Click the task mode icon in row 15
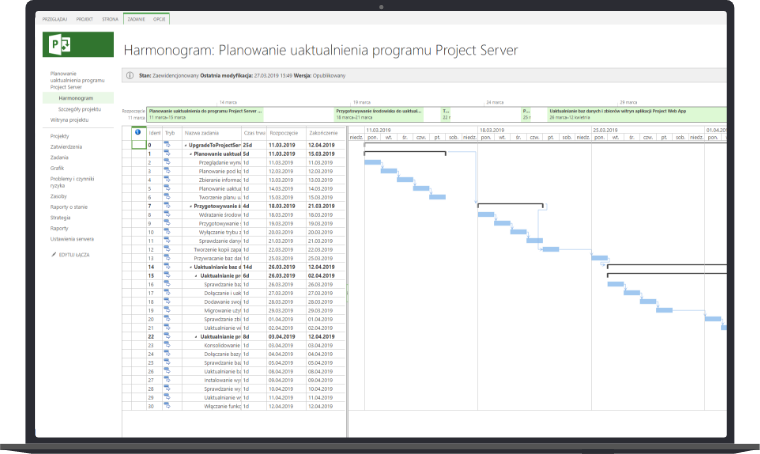760x454 pixels. [x=167, y=276]
